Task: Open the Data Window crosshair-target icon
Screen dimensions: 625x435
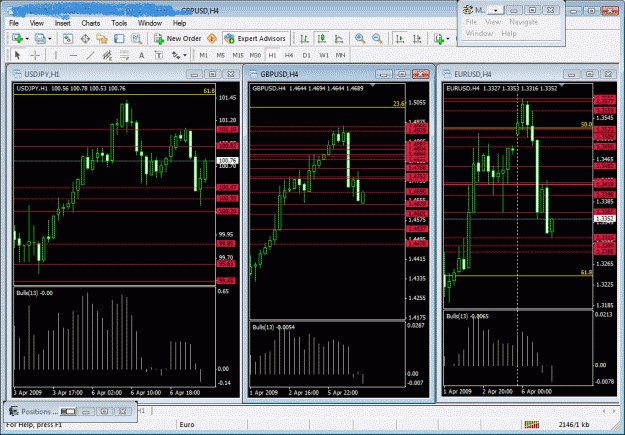Action: pyautogui.click(x=85, y=39)
